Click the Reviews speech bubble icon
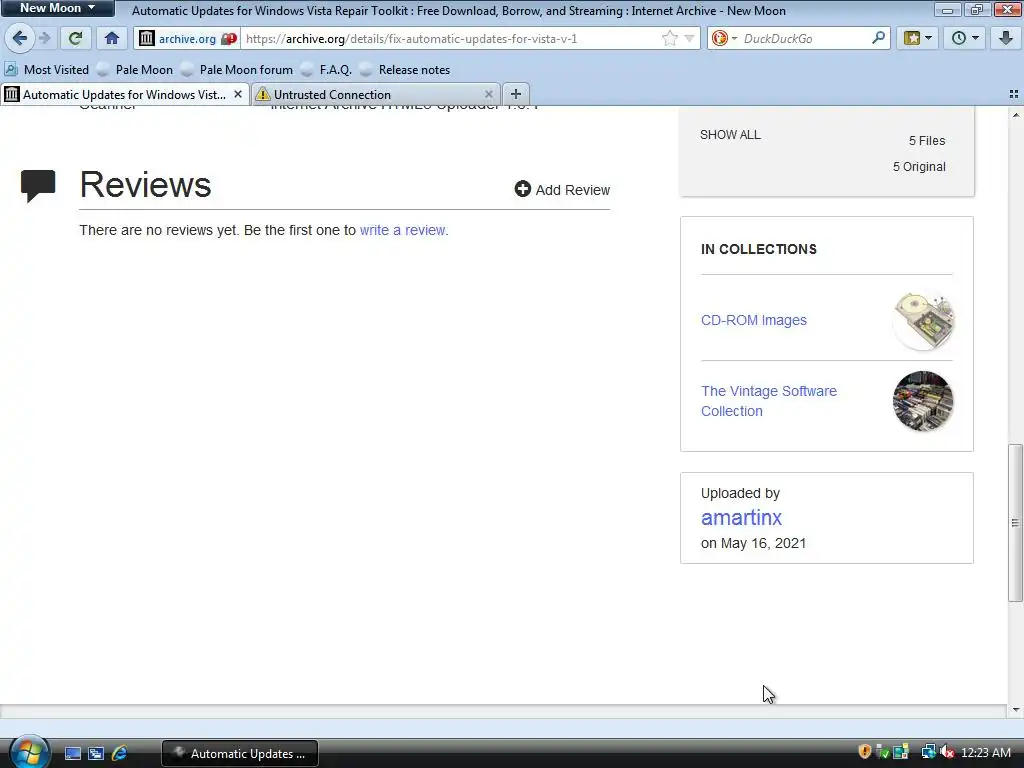This screenshot has width=1024, height=768. [x=38, y=186]
